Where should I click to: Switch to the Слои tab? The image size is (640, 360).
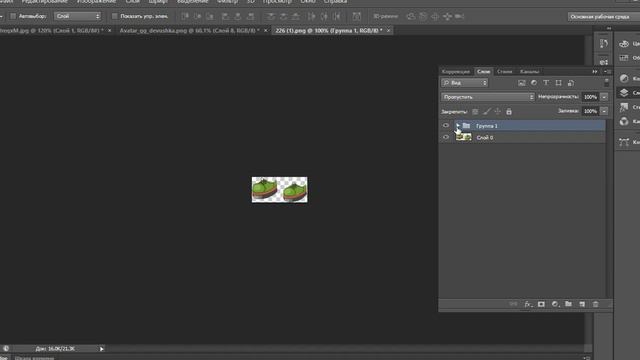pos(484,71)
